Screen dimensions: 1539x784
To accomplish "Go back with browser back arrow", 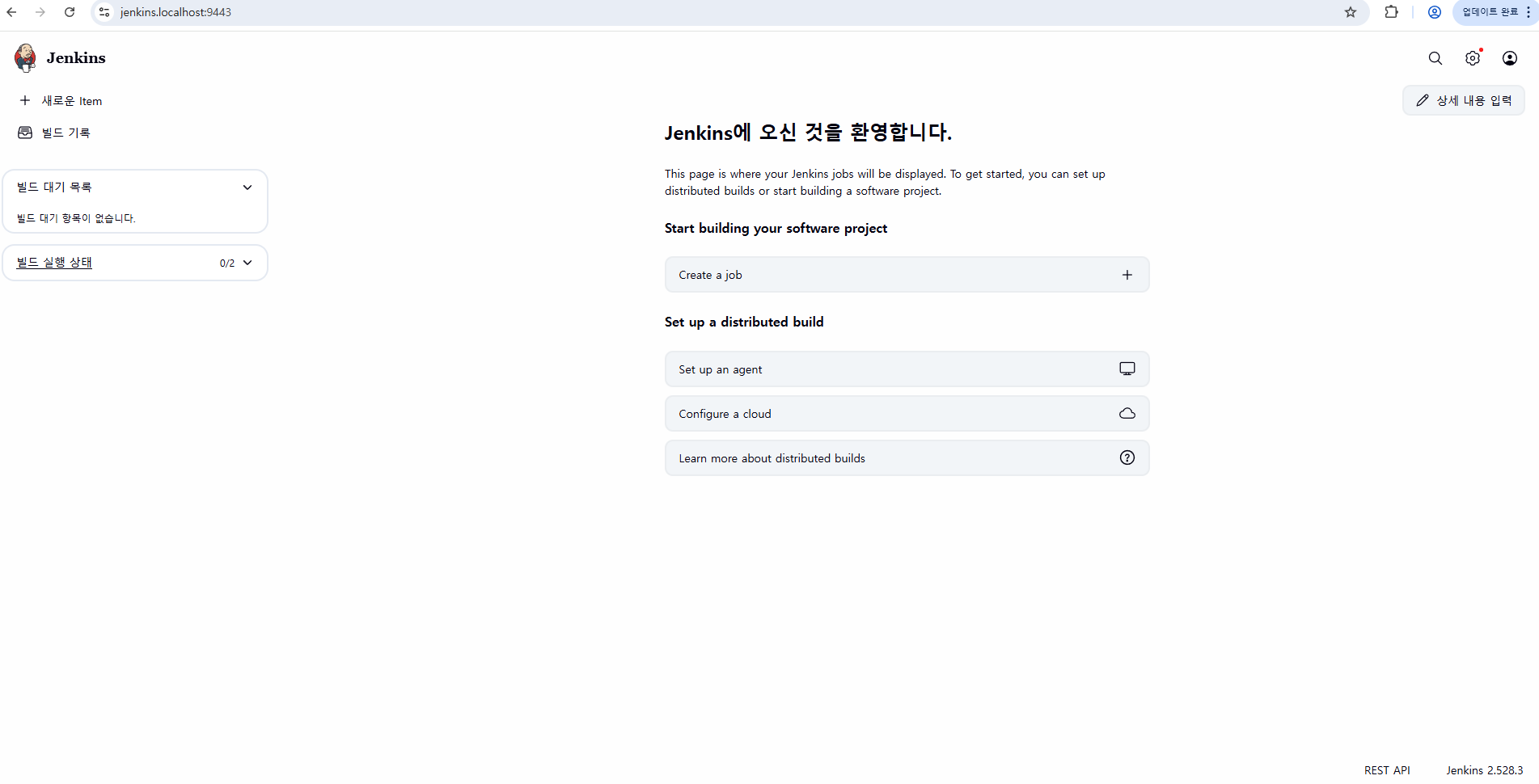I will pyautogui.click(x=11, y=12).
